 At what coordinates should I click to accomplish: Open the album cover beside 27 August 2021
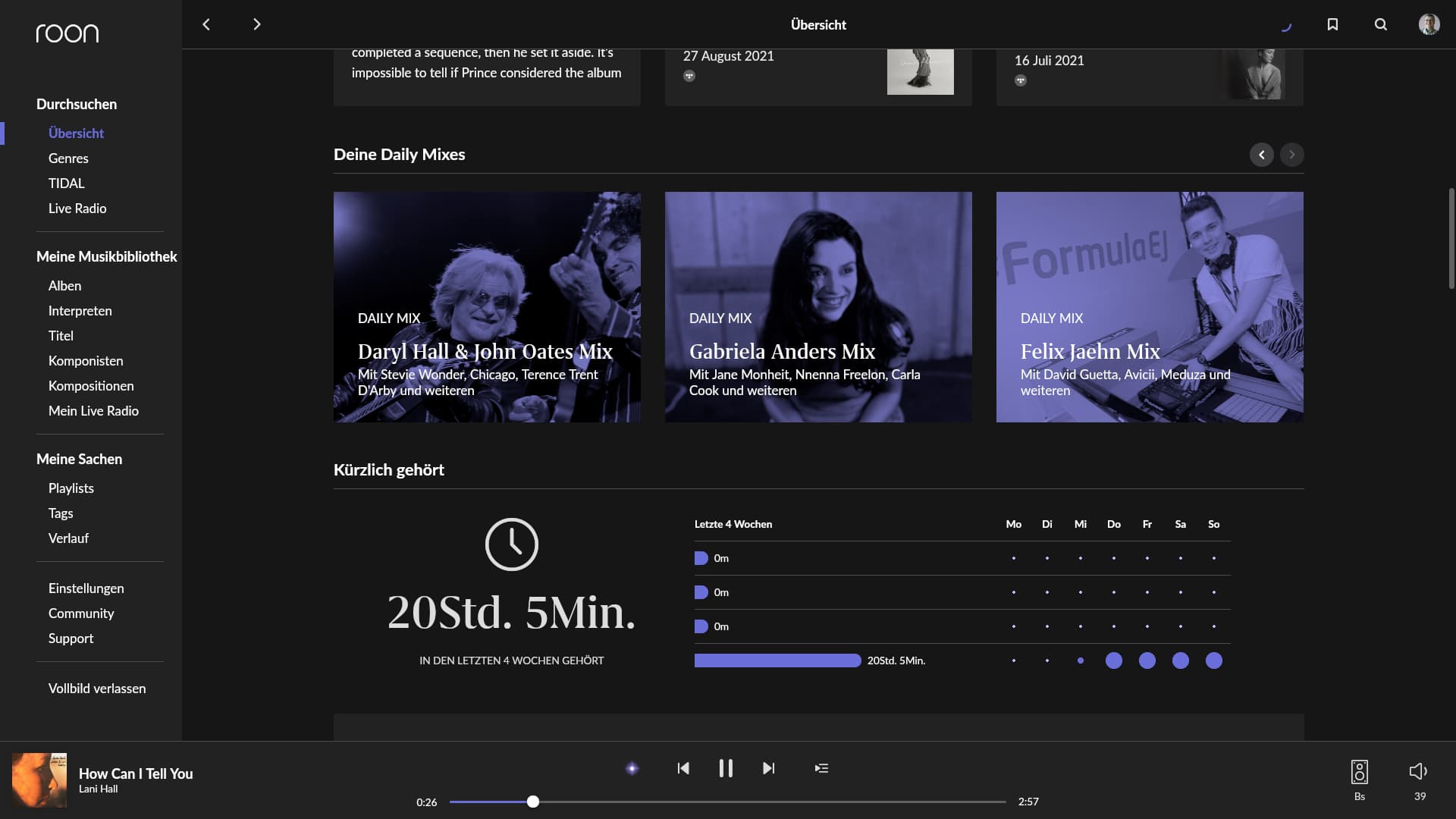(921, 72)
